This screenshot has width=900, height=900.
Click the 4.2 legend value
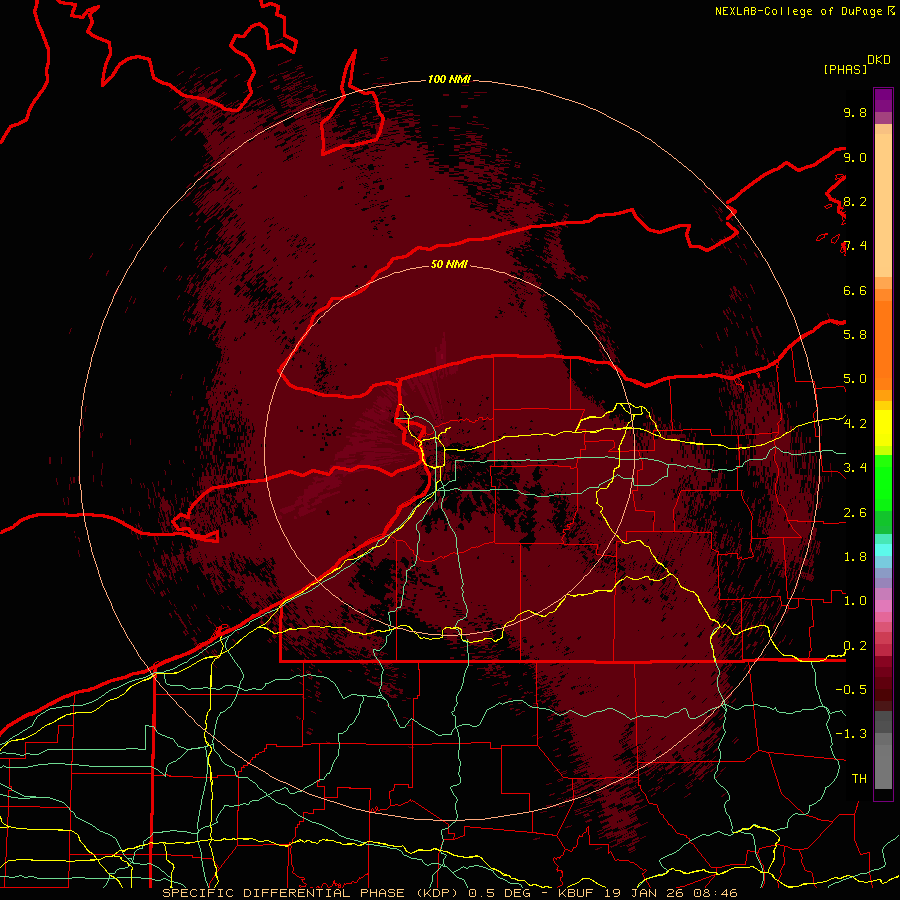[855, 424]
